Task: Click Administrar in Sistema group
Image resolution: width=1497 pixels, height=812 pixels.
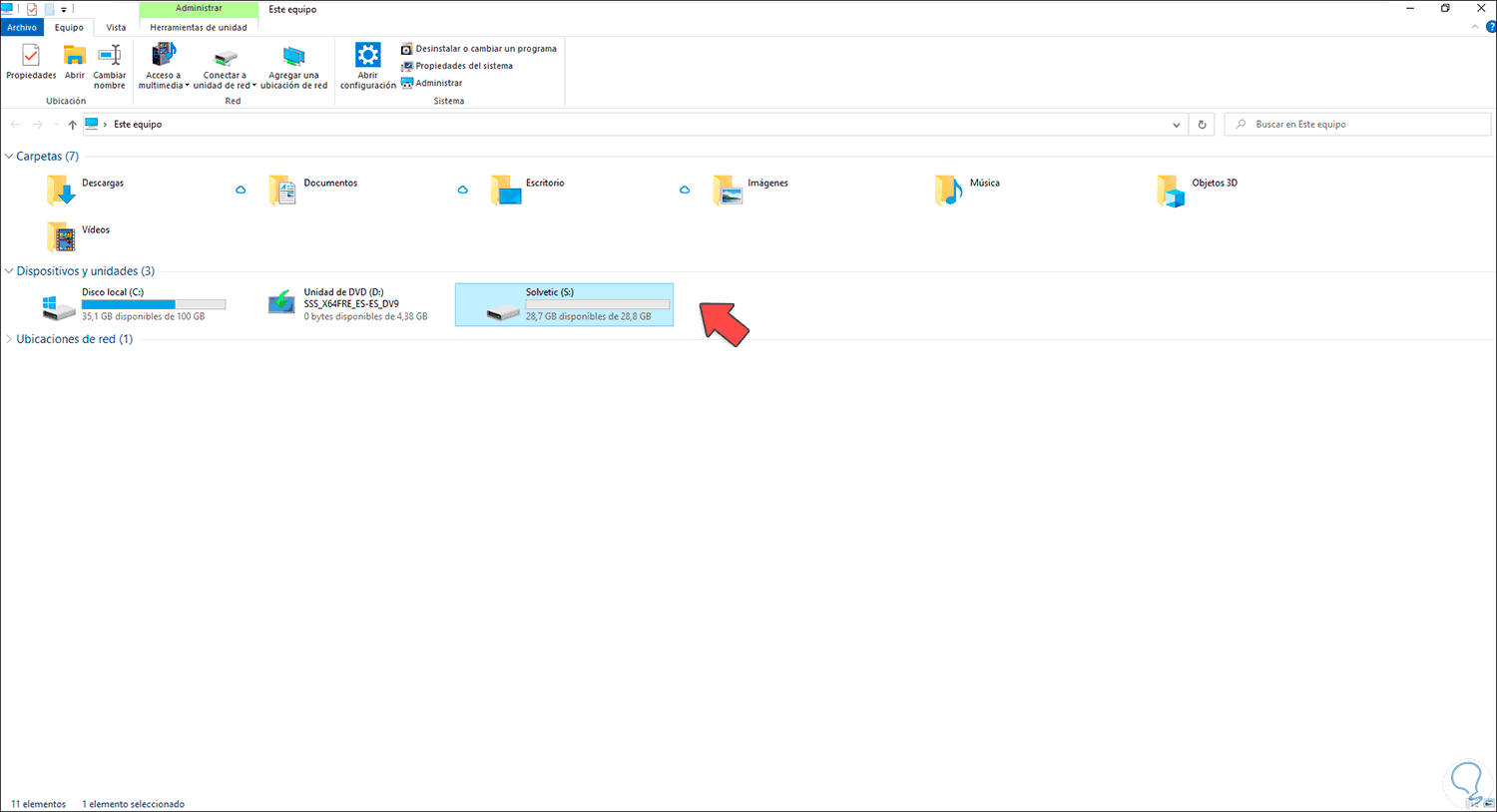Action: pyautogui.click(x=432, y=83)
